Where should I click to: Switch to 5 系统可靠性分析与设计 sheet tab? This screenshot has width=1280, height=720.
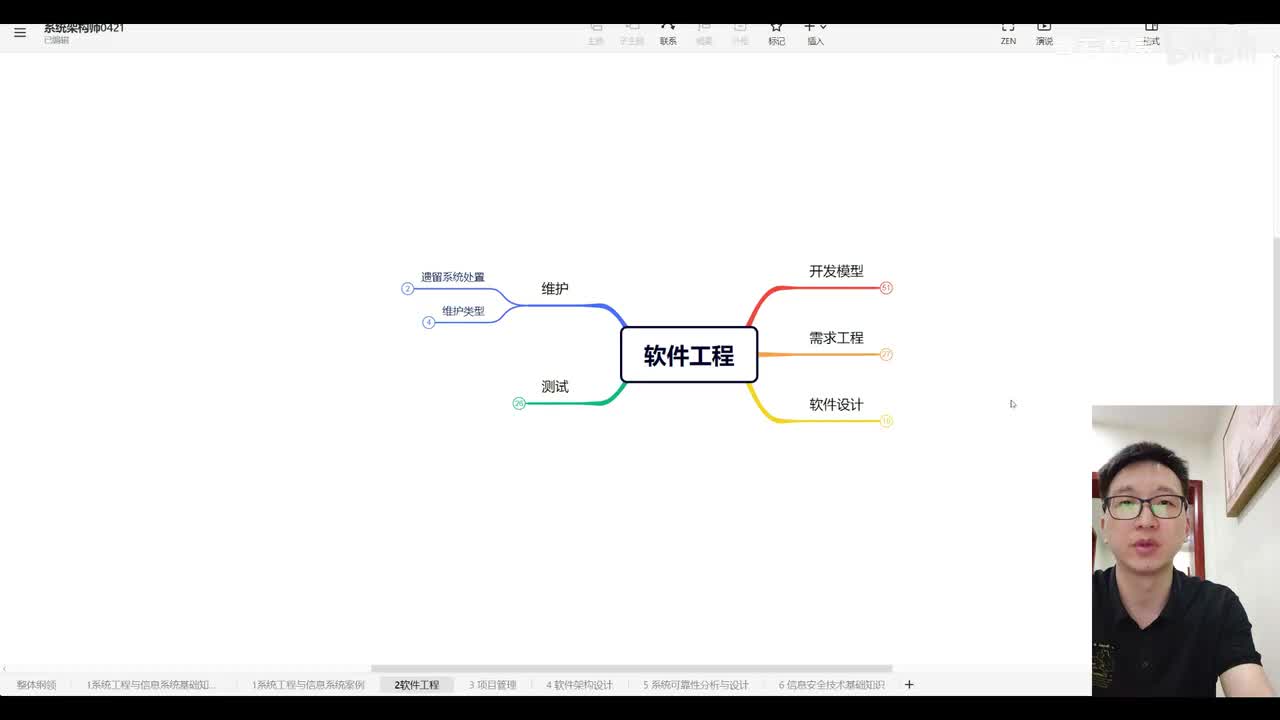click(x=696, y=685)
